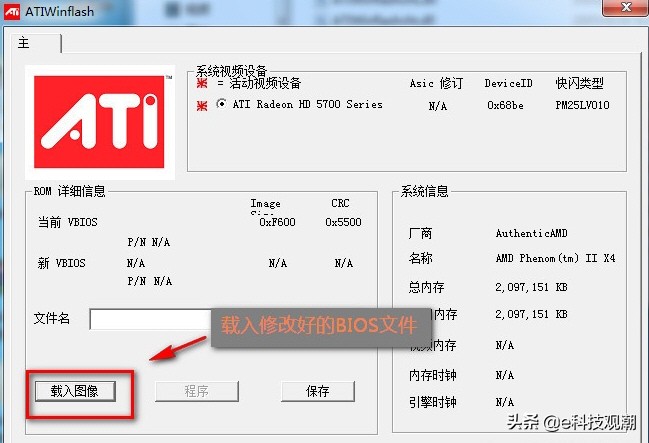Click the 当前 VBIOS label

pyautogui.click(x=68, y=222)
